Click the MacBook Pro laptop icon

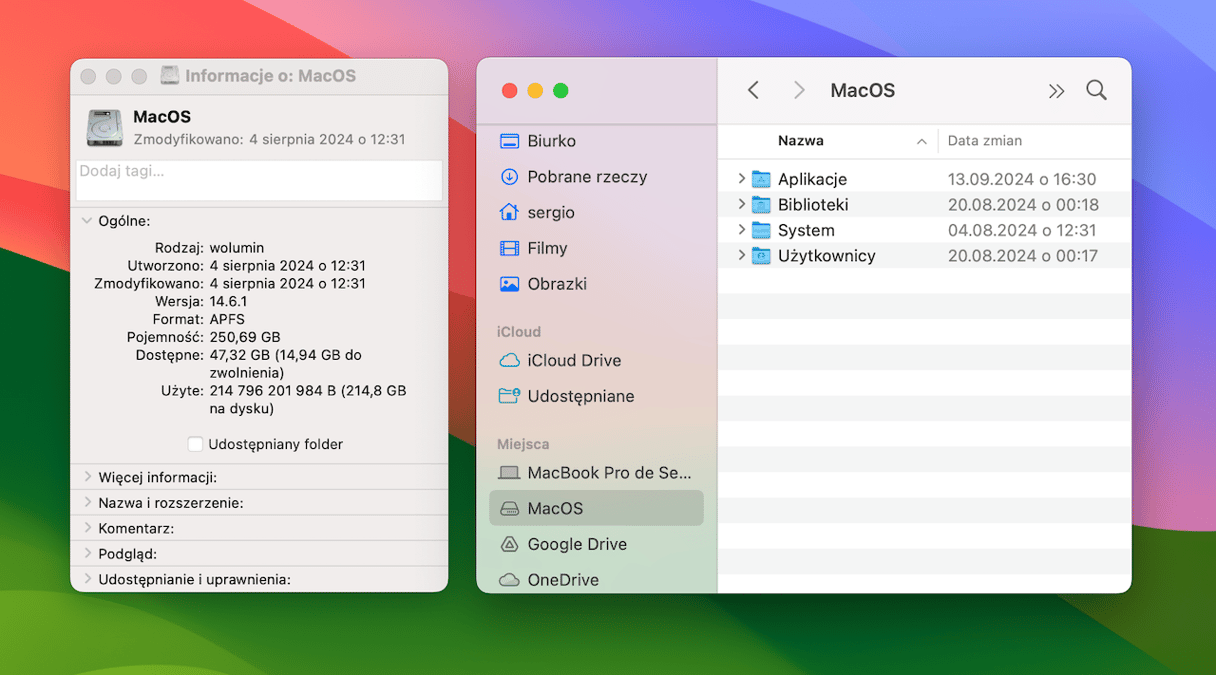509,472
